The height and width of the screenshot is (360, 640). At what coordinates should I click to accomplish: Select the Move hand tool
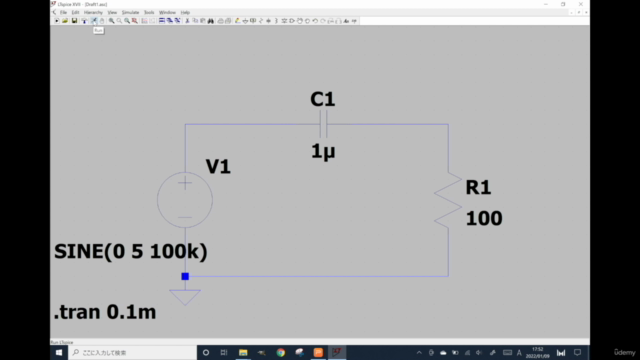[300, 21]
